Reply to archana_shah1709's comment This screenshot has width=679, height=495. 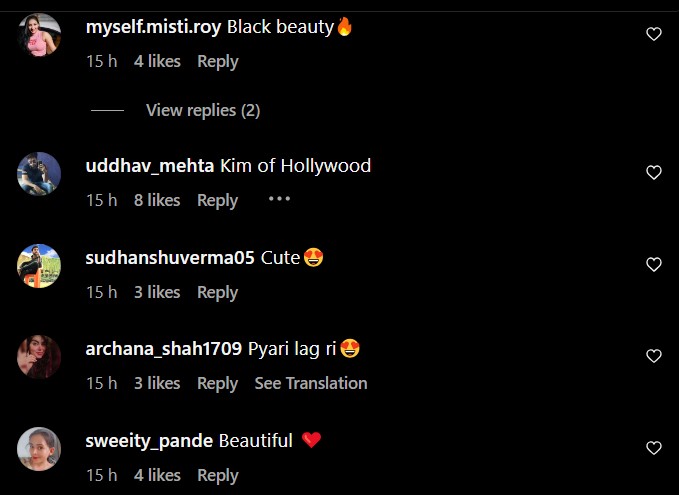pyautogui.click(x=218, y=384)
